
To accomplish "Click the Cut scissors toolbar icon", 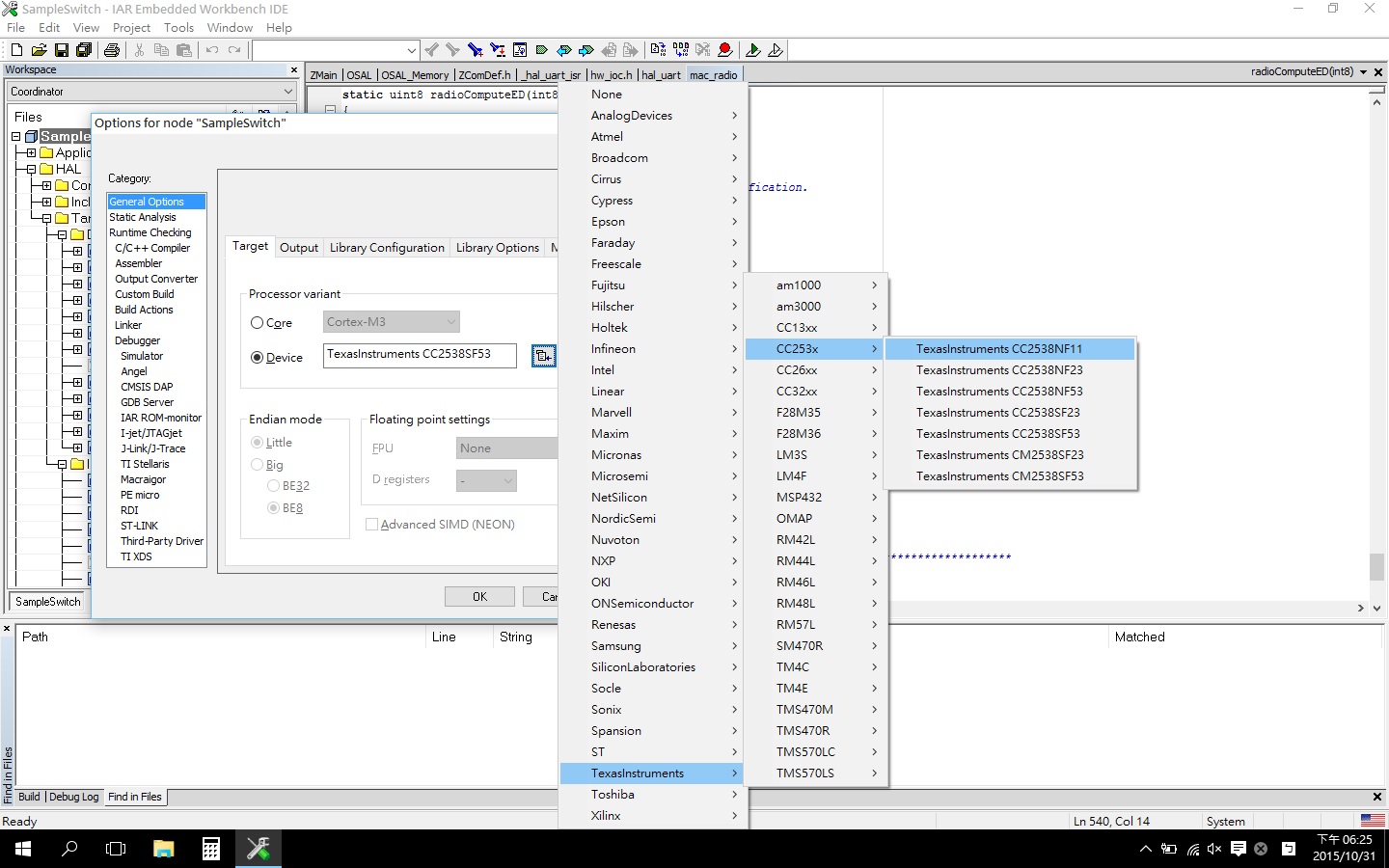I will [x=139, y=50].
